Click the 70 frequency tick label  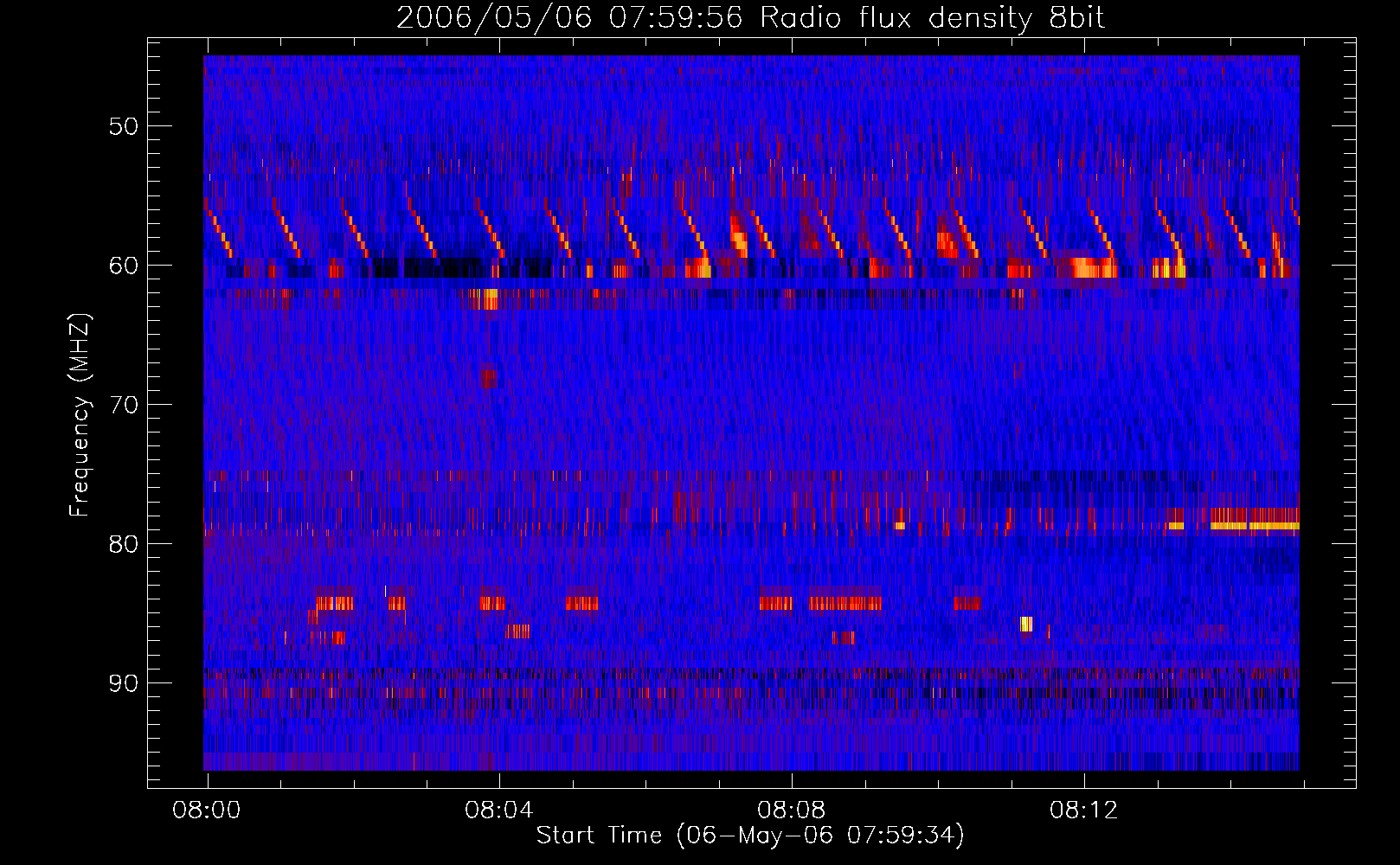(x=123, y=405)
